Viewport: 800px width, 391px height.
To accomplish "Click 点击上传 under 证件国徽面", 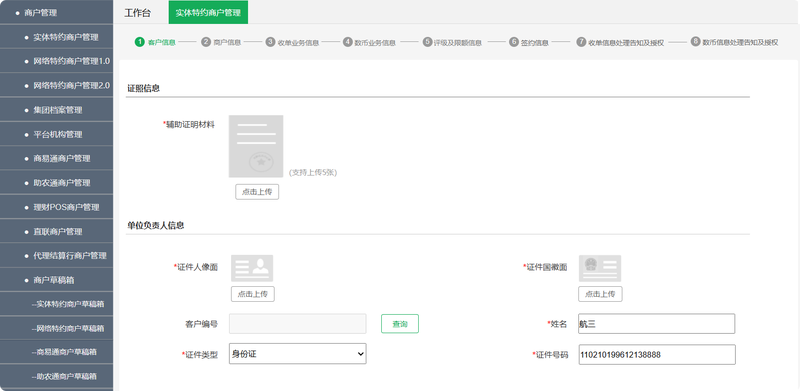I will (x=600, y=294).
